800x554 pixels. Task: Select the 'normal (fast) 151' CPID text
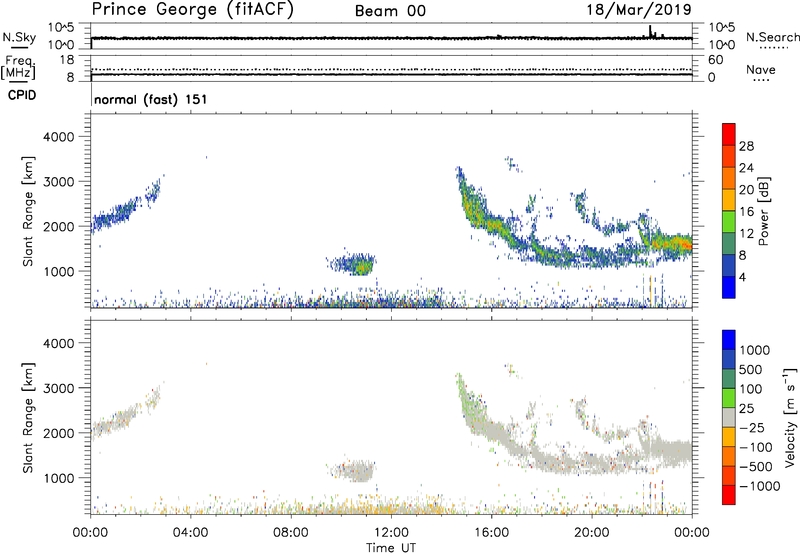pos(151,99)
